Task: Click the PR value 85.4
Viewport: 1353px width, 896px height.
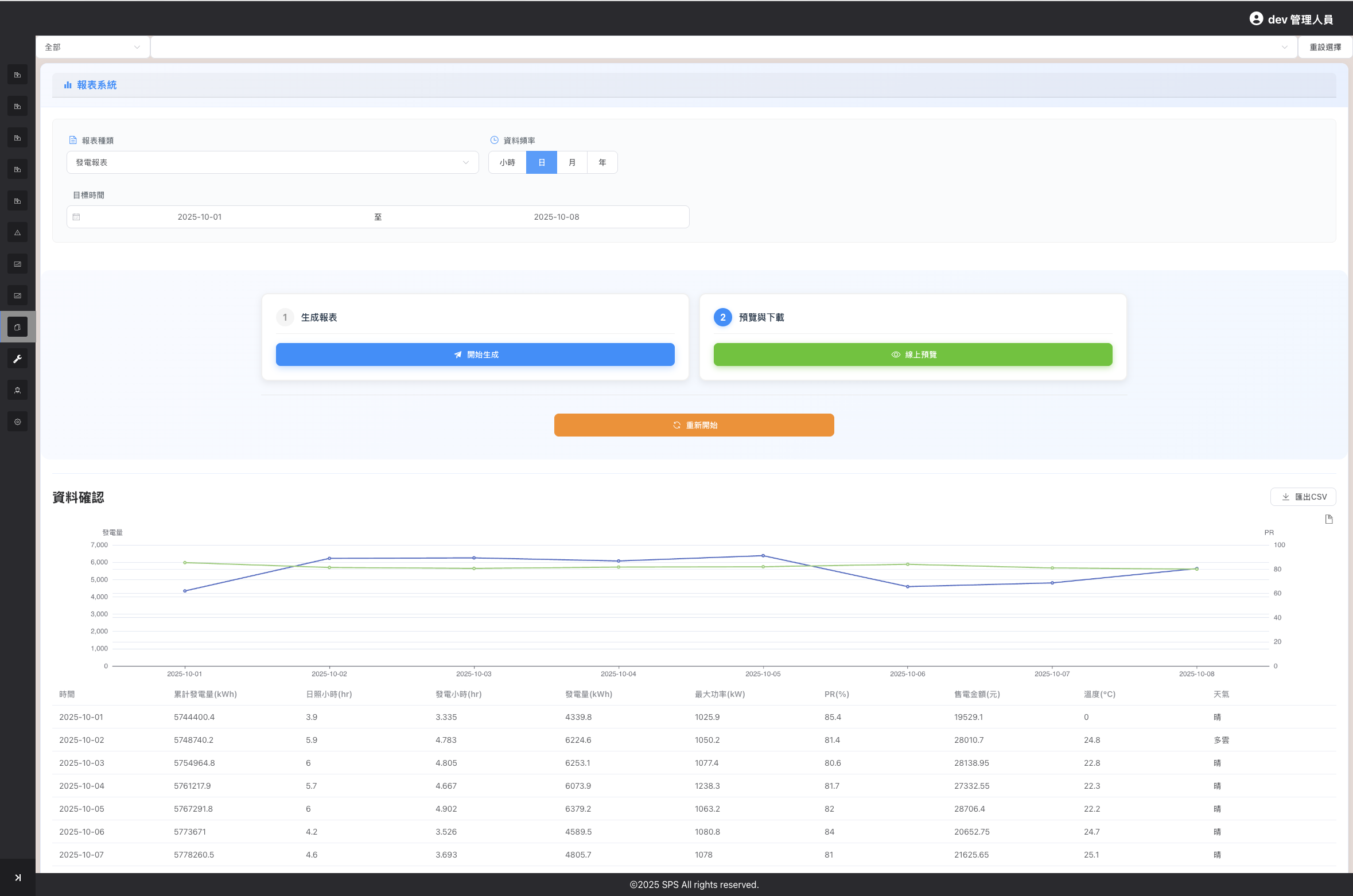Action: point(833,717)
